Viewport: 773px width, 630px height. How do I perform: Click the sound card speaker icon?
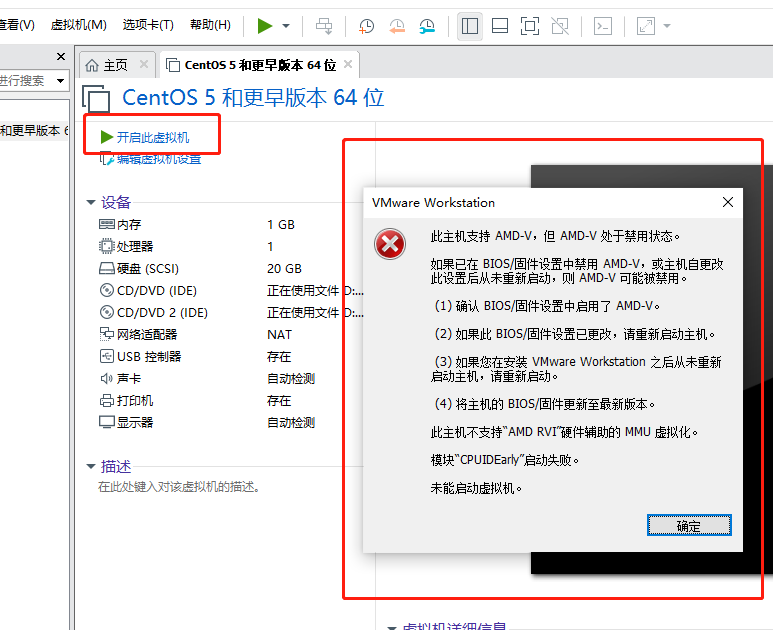tap(106, 378)
